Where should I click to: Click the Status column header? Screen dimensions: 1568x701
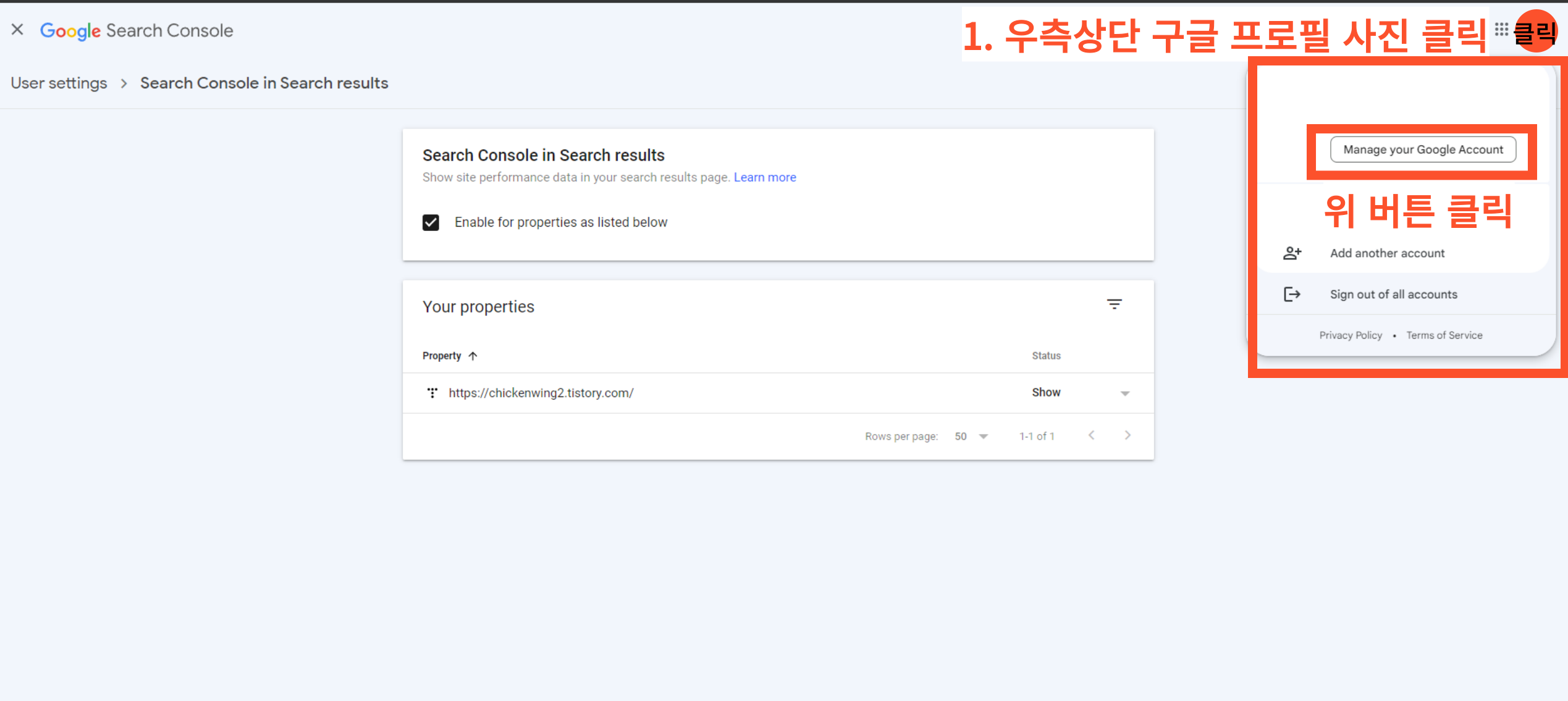[1046, 356]
